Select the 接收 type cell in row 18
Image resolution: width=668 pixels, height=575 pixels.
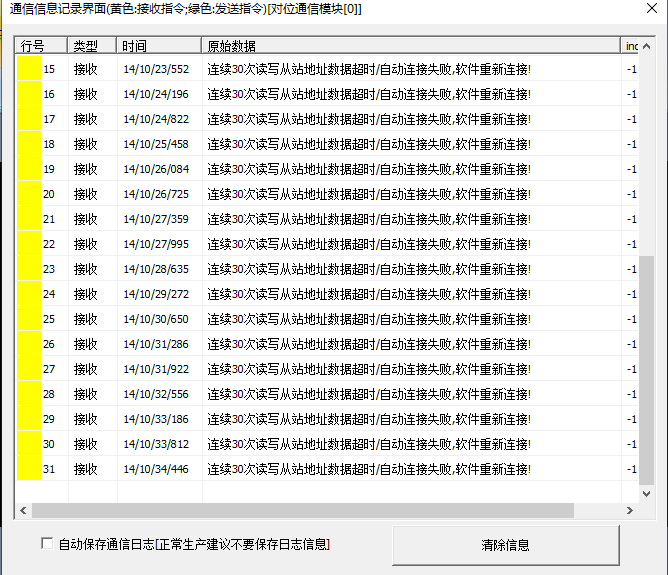(85, 144)
